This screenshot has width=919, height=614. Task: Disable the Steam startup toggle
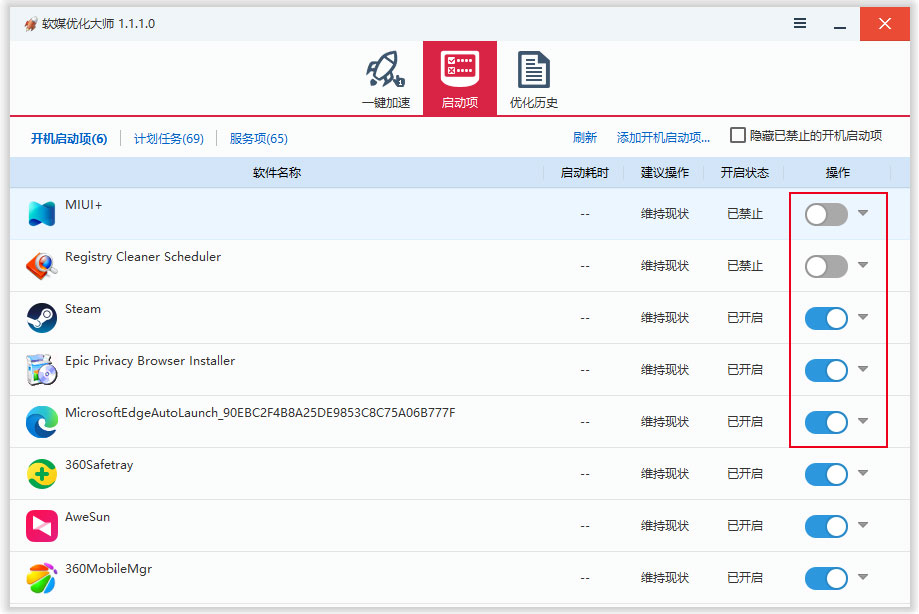pos(826,319)
